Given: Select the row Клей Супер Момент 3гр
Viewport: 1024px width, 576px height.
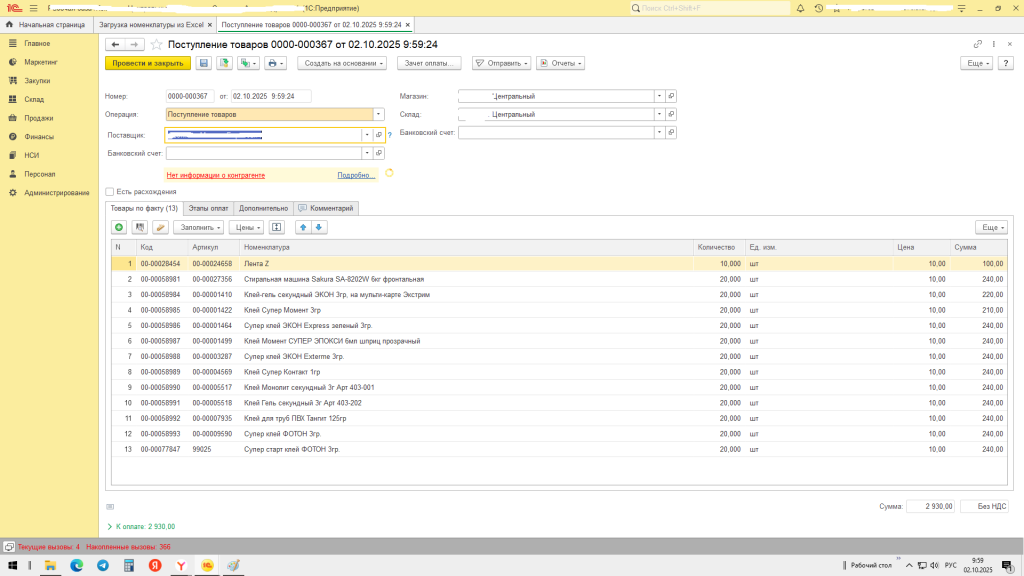Looking at the screenshot, I should point(559,310).
